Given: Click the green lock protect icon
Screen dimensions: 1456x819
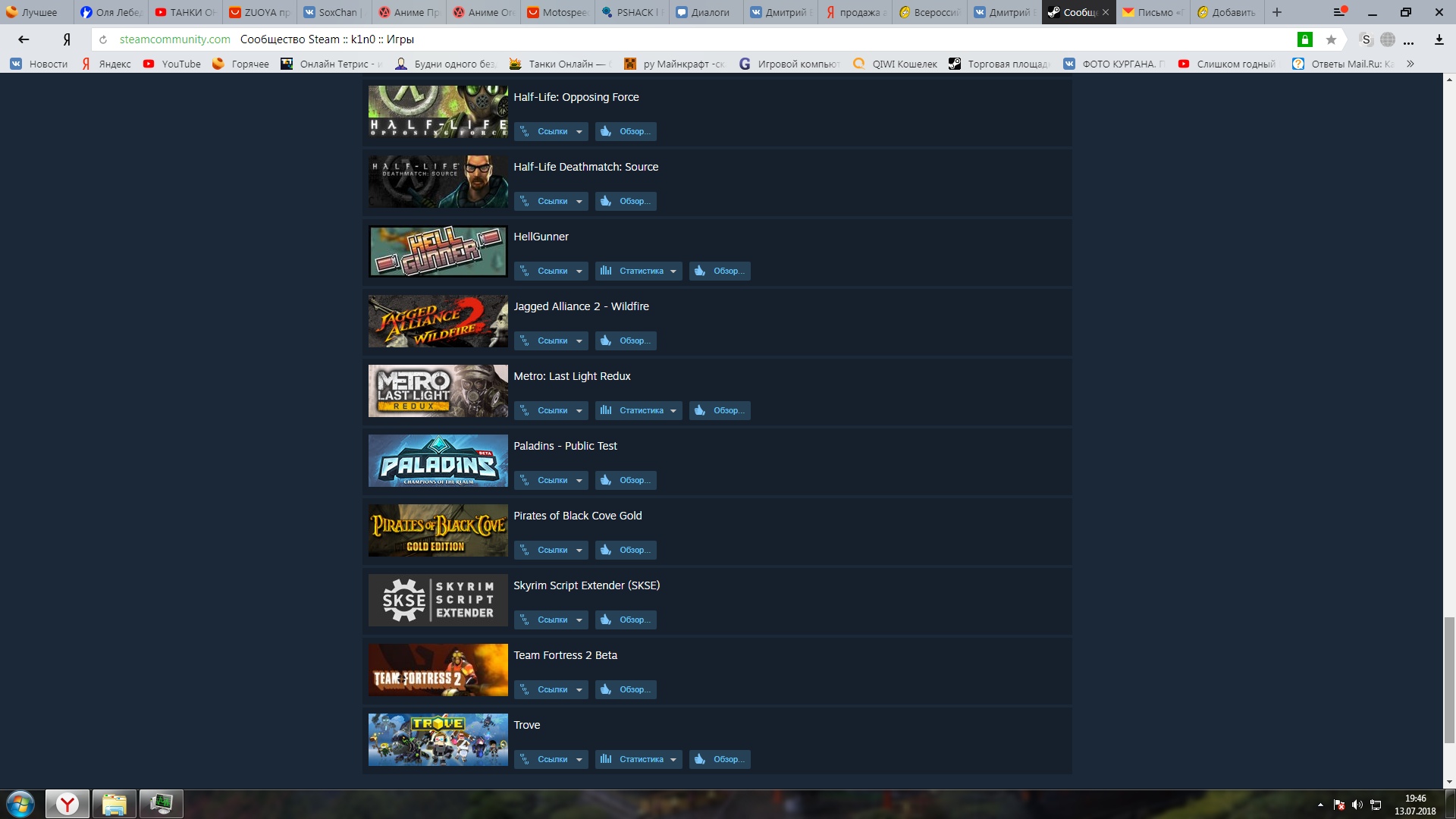Looking at the screenshot, I should 1304,39.
